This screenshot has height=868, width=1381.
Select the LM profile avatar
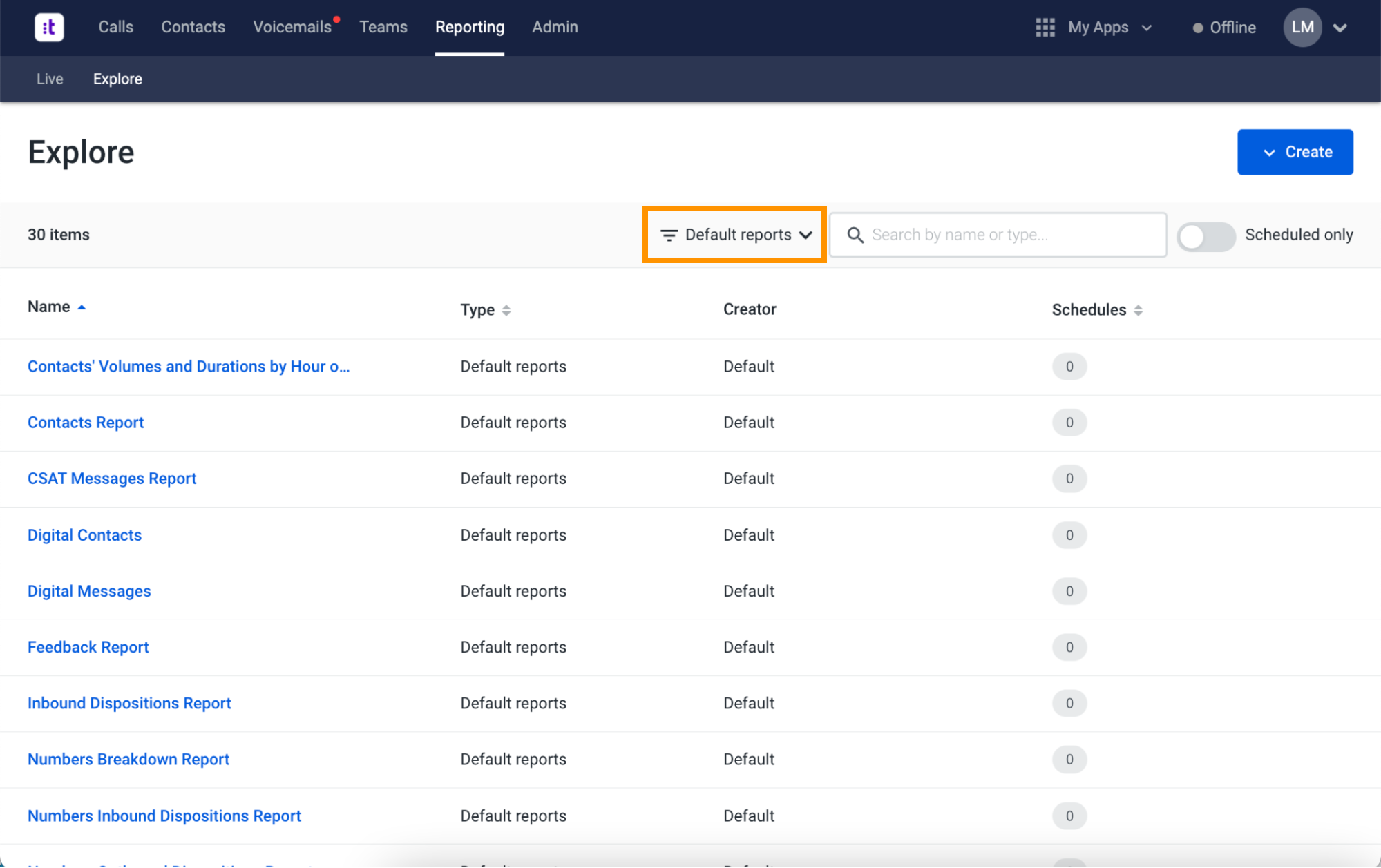[x=1302, y=27]
